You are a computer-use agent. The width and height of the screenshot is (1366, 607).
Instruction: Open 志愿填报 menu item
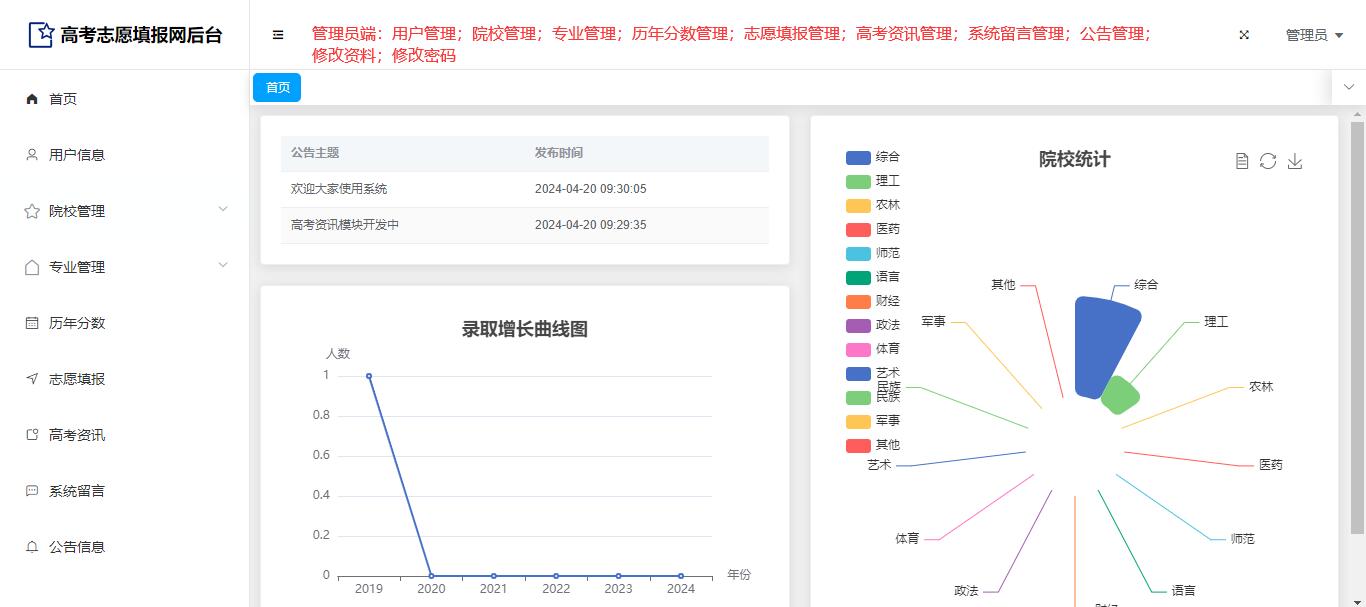pos(77,379)
